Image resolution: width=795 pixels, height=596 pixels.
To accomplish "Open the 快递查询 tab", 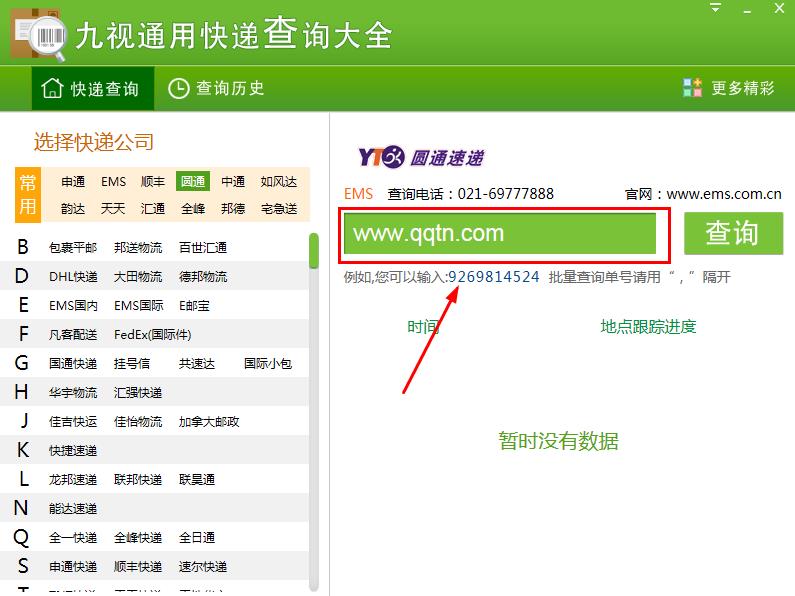I will click(x=93, y=89).
